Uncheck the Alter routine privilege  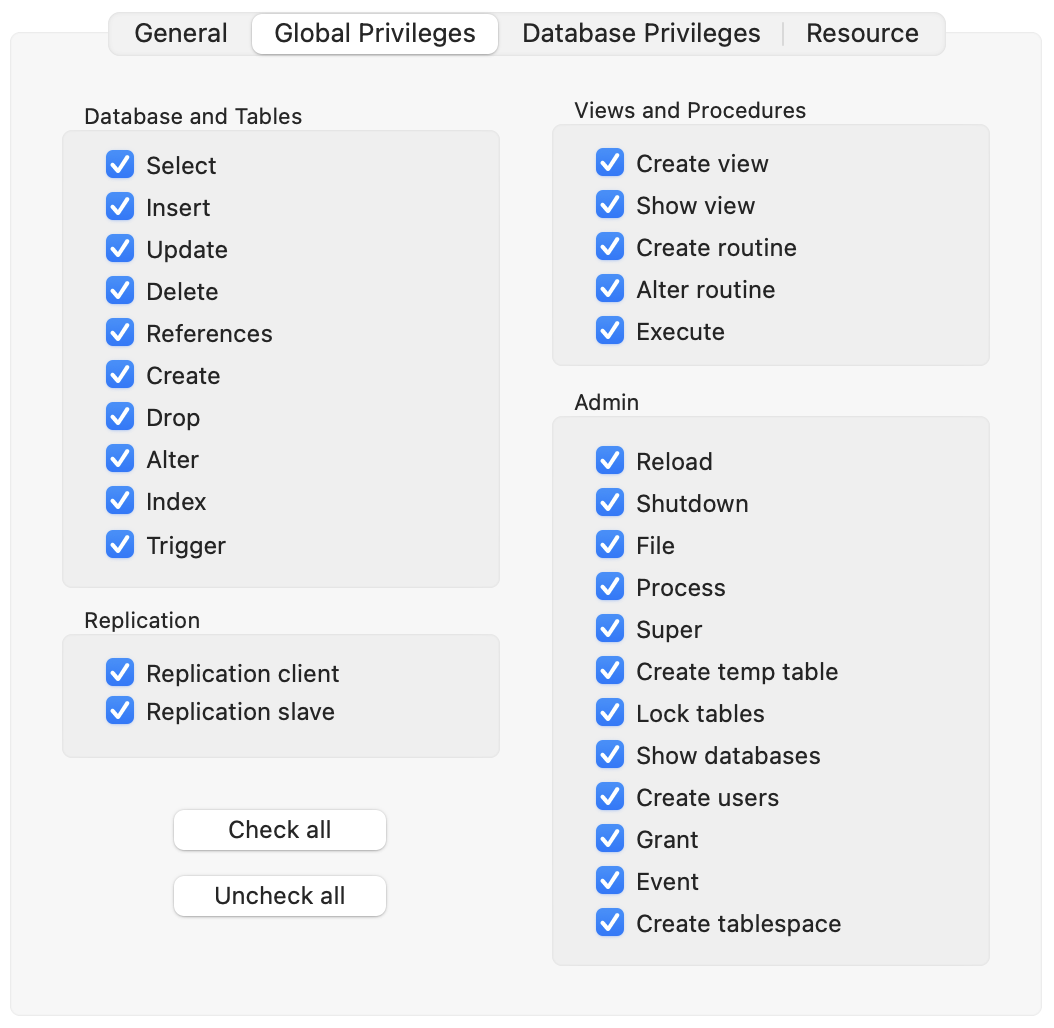point(610,289)
